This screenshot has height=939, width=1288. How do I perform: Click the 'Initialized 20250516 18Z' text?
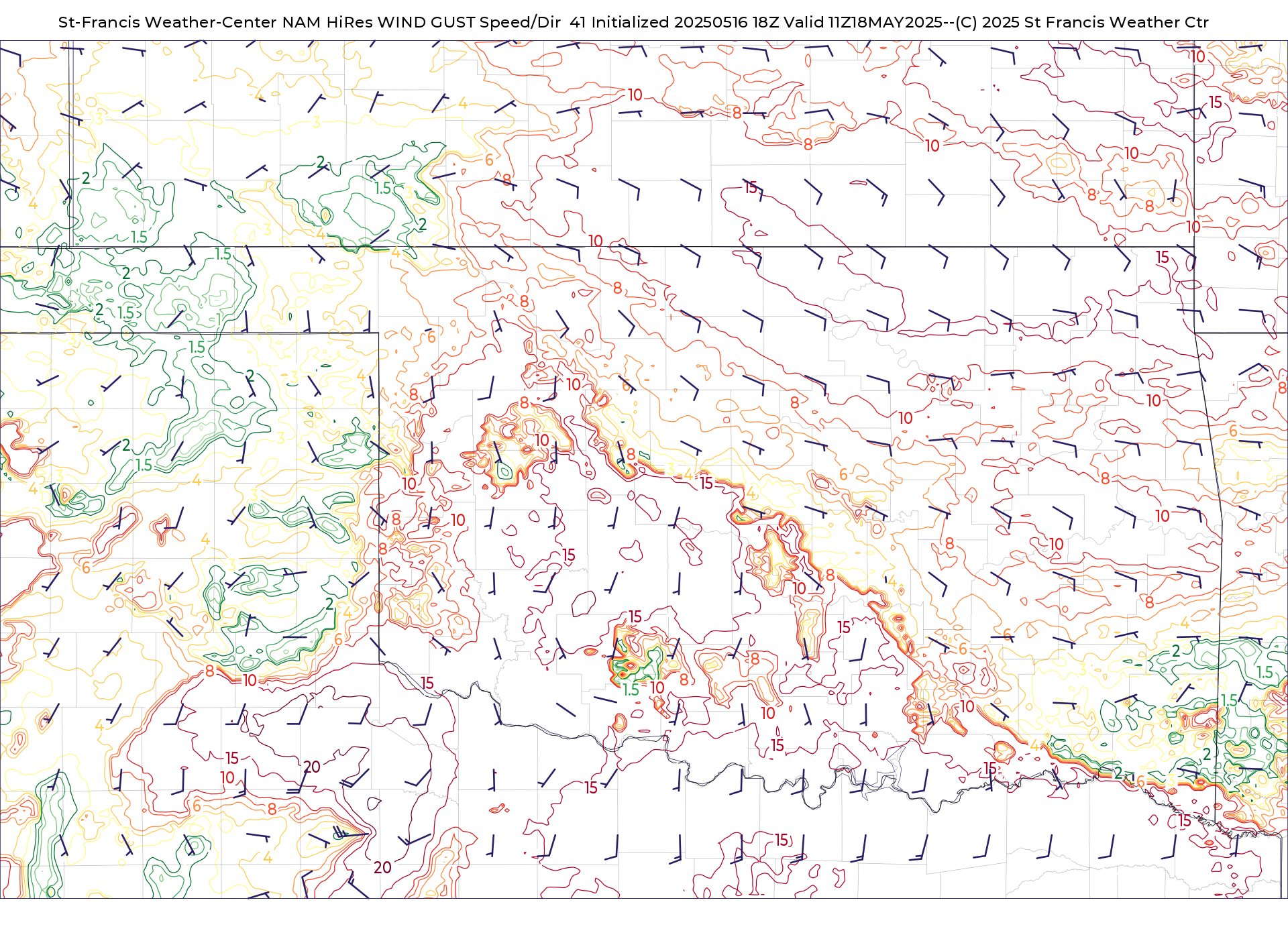pyautogui.click(x=684, y=22)
